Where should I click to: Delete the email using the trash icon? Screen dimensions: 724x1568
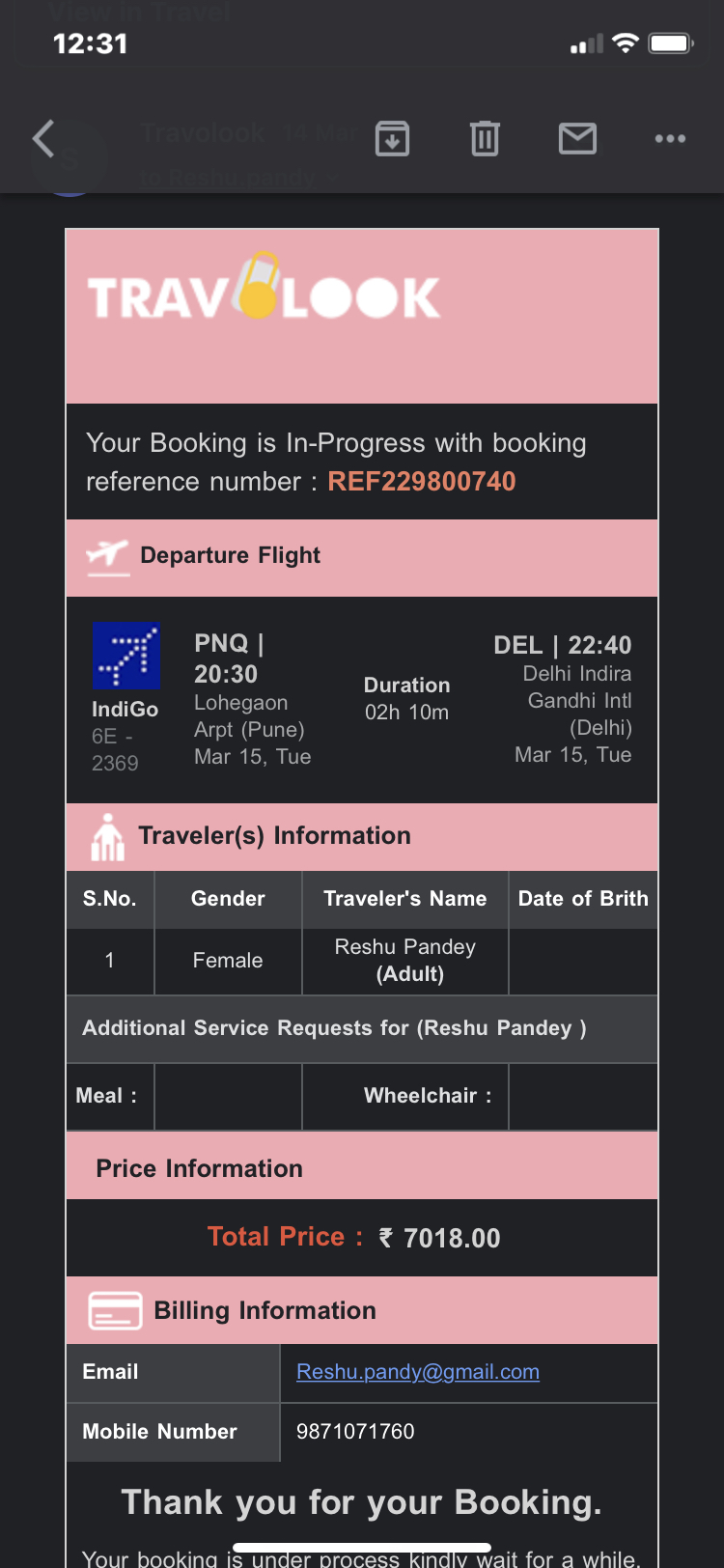[485, 139]
